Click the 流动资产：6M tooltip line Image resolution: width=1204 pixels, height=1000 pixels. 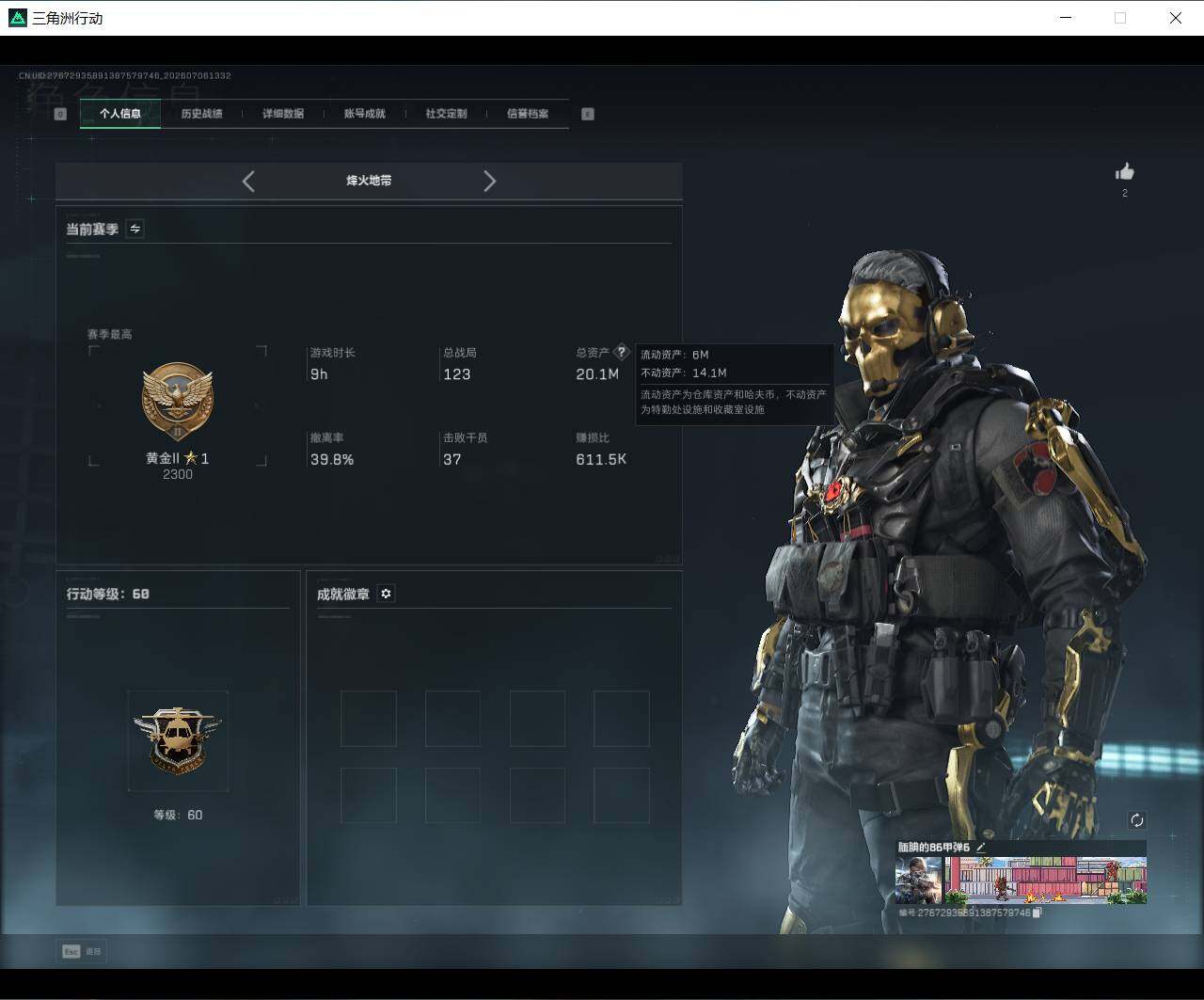(674, 355)
